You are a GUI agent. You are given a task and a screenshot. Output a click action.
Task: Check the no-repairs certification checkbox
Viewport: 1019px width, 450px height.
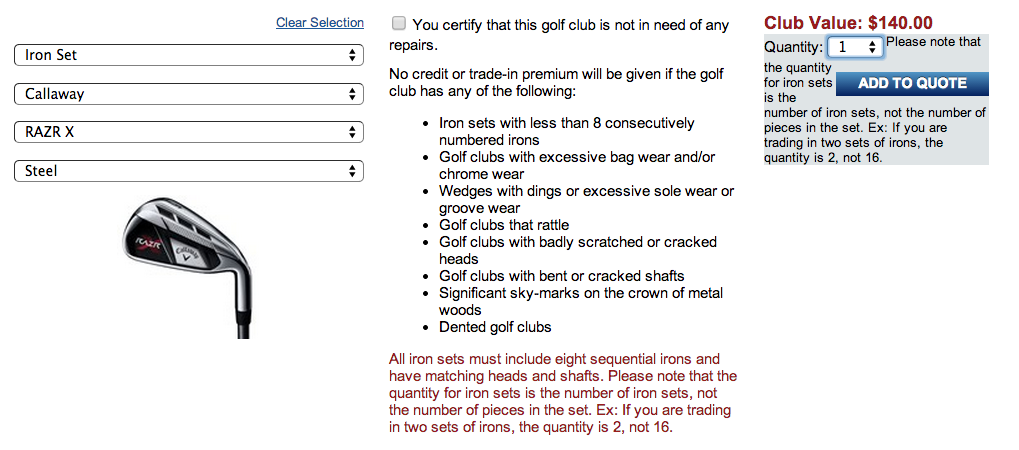click(x=400, y=23)
